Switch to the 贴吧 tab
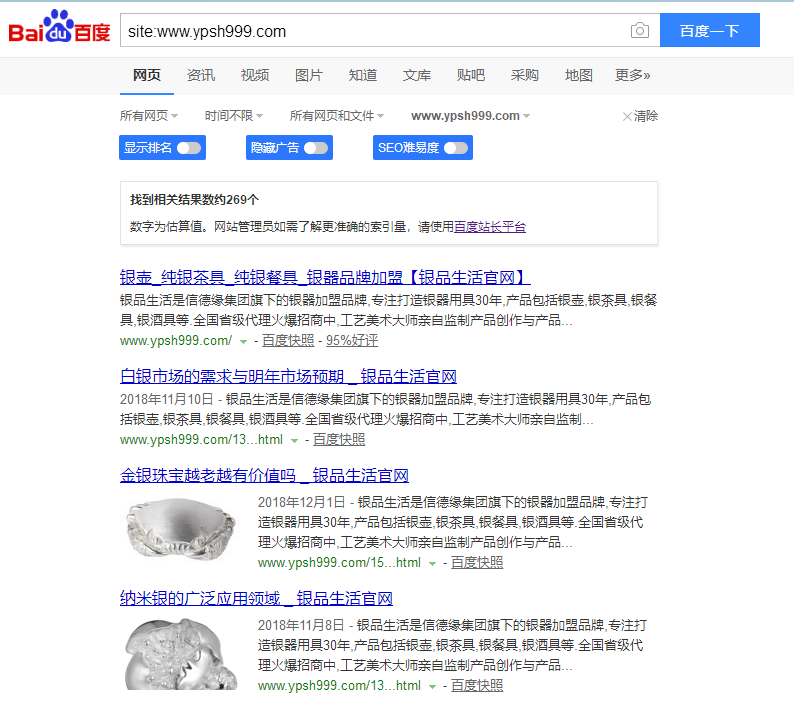The height and width of the screenshot is (701, 794). 470,75
